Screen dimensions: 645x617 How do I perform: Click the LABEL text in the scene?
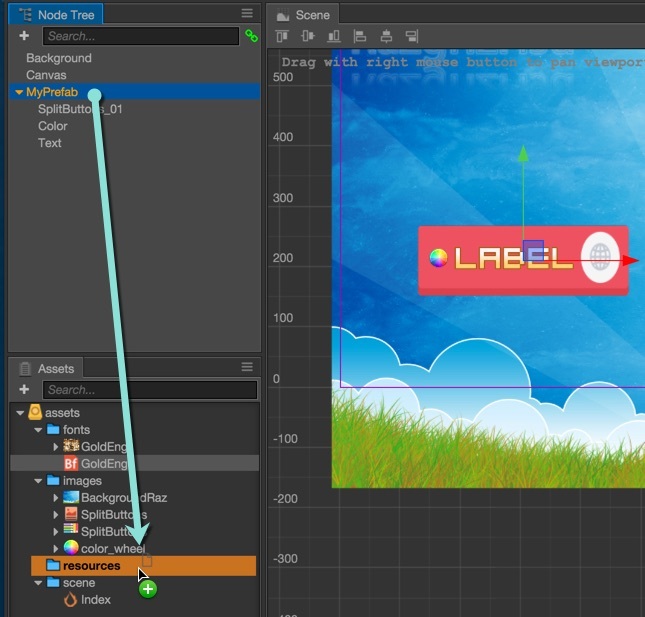513,258
